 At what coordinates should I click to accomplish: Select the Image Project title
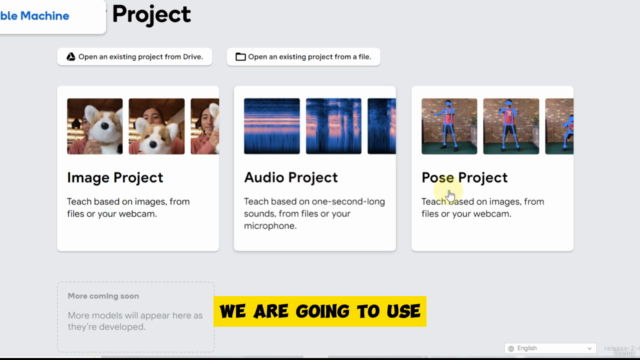point(115,178)
